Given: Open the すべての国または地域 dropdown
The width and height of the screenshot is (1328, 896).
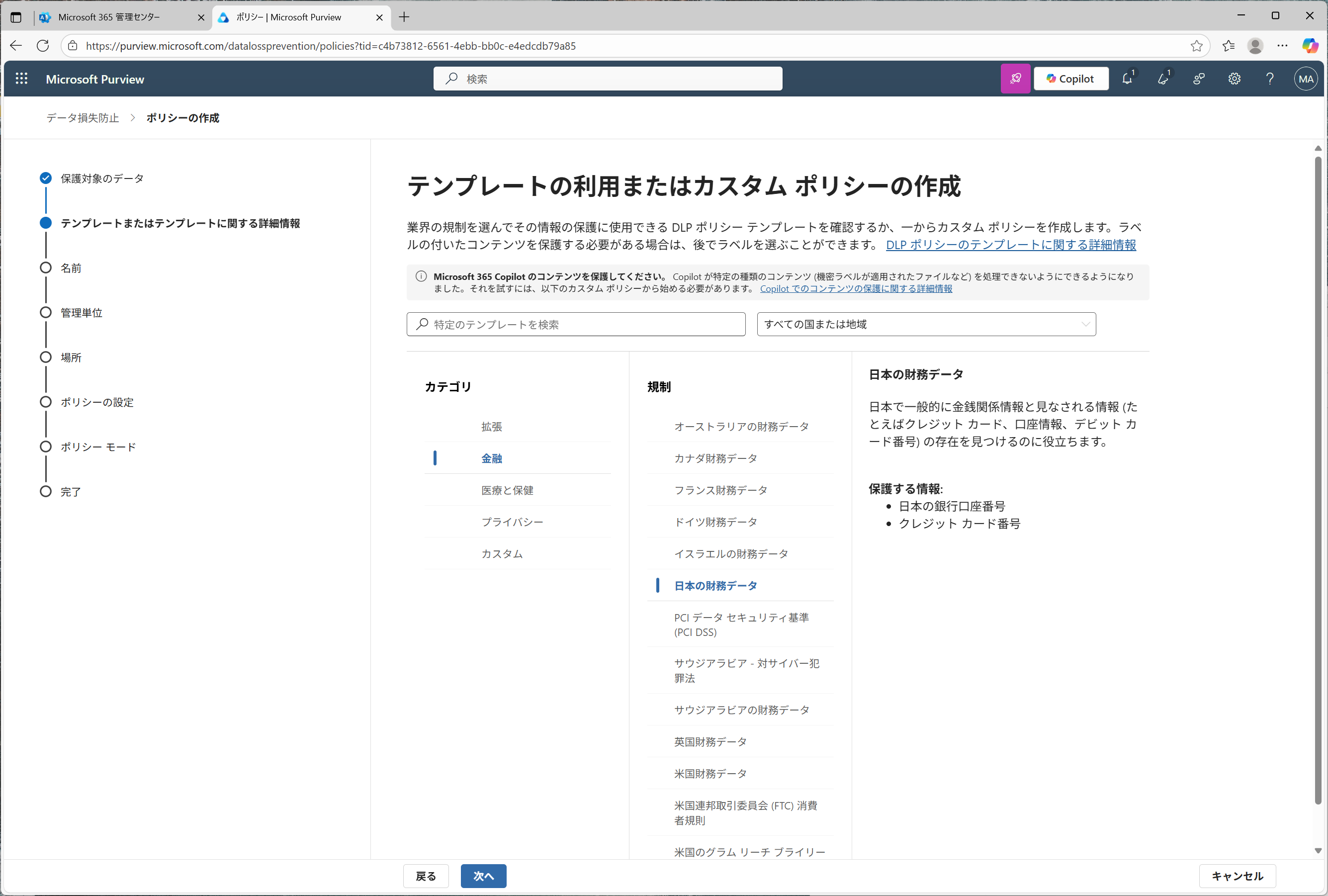Looking at the screenshot, I should point(926,324).
